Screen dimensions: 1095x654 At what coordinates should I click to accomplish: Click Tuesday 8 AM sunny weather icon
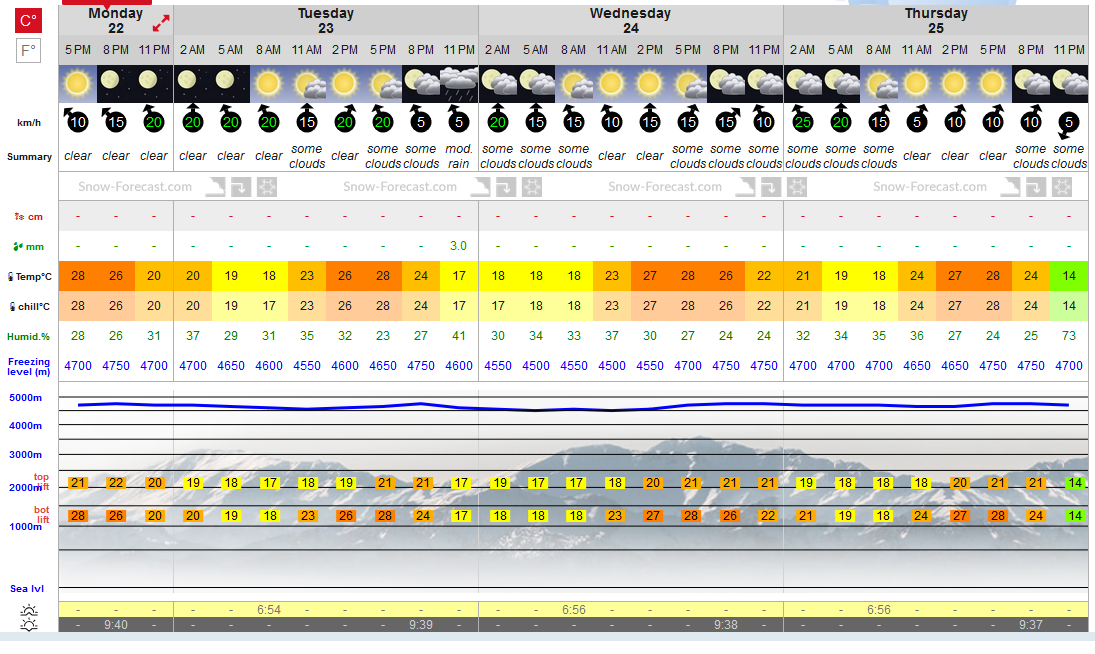click(x=268, y=84)
